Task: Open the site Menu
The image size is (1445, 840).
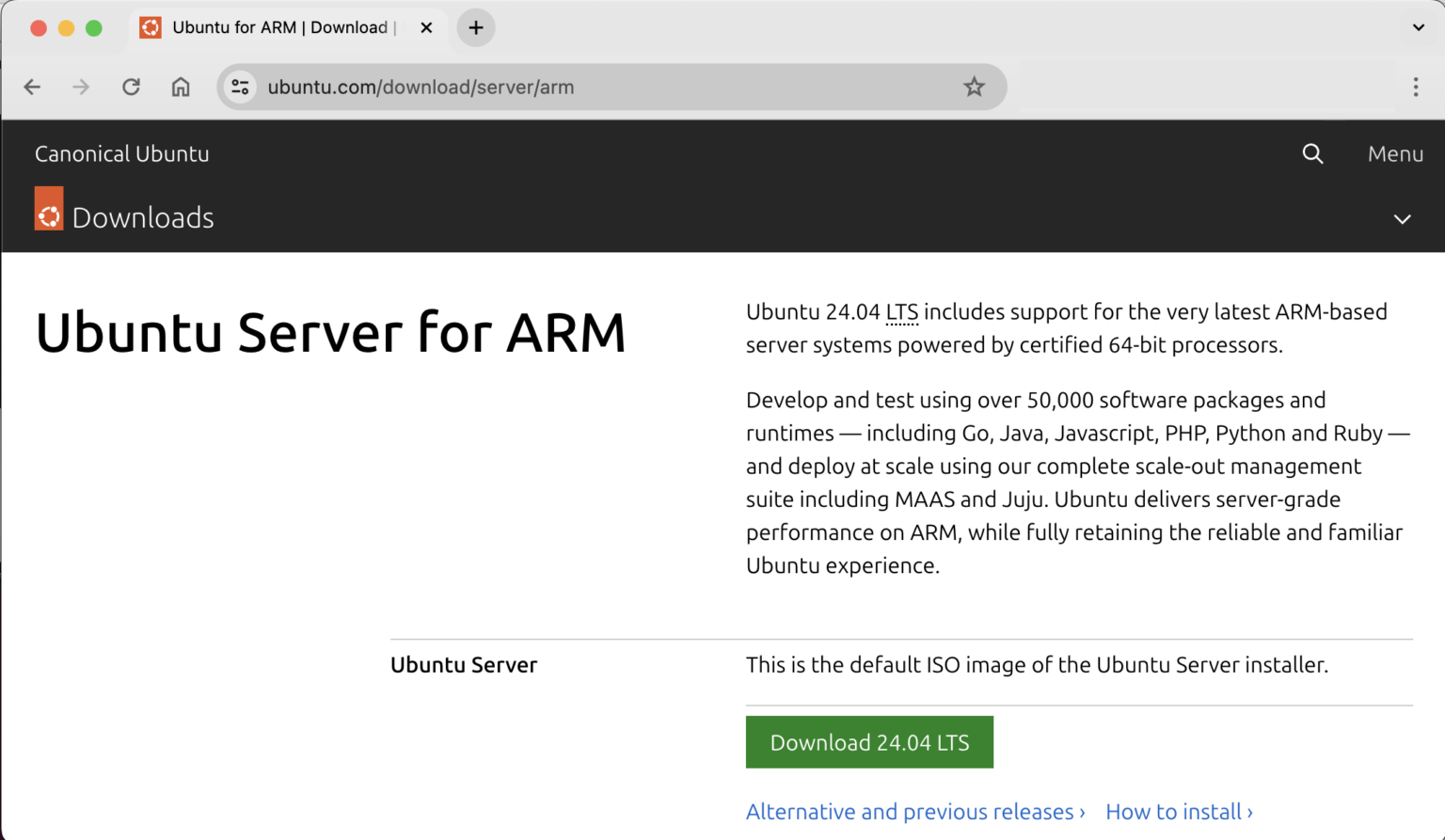Action: pyautogui.click(x=1395, y=154)
